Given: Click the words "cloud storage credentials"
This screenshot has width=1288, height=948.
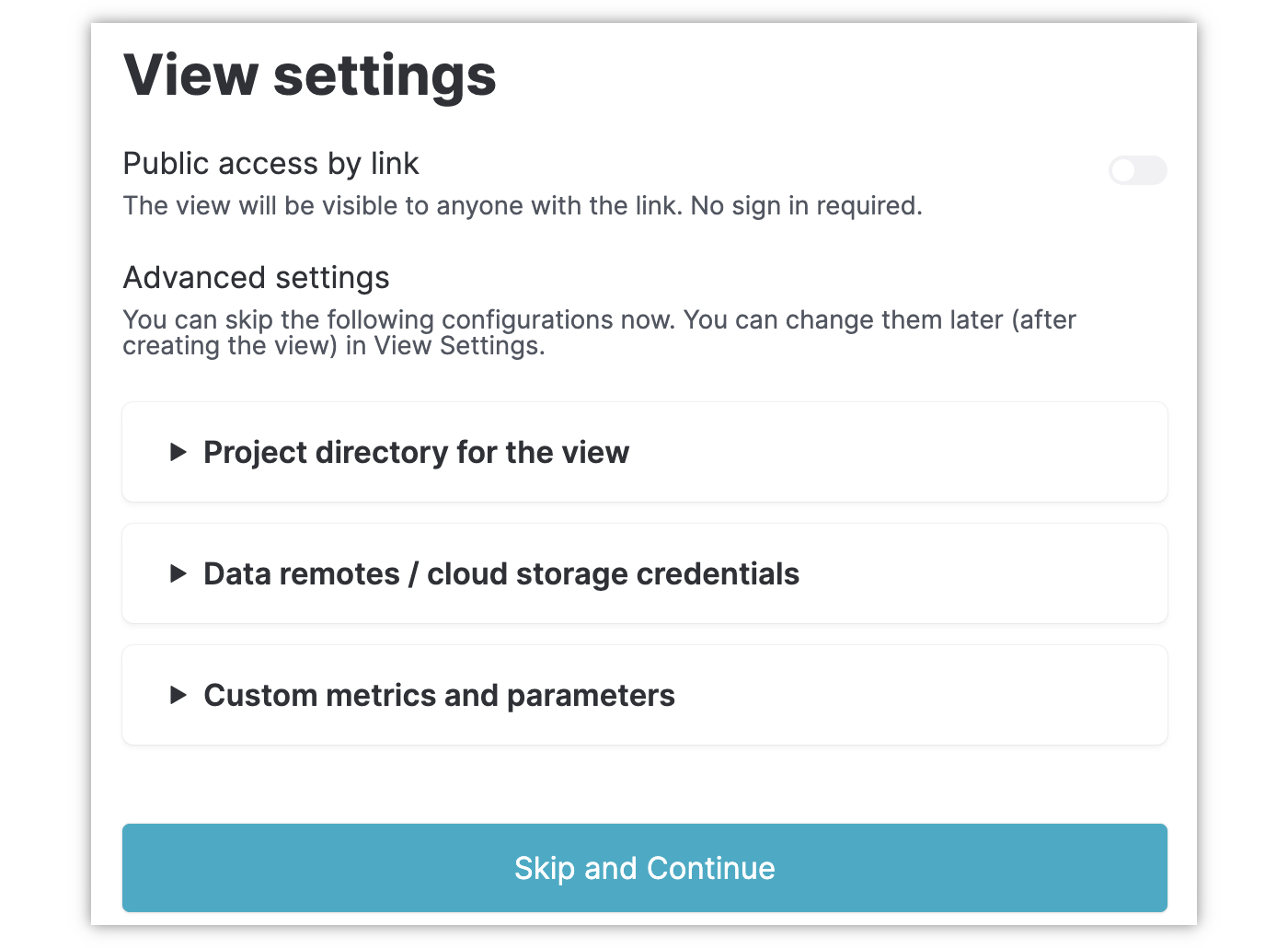Looking at the screenshot, I should click(x=613, y=574).
